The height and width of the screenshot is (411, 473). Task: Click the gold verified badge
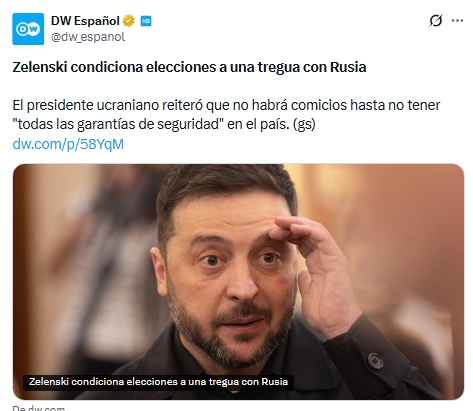click(129, 21)
